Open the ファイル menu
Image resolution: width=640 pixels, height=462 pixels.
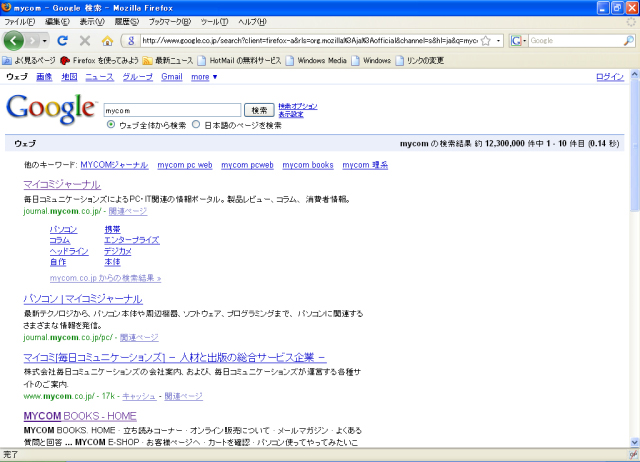tap(20, 22)
